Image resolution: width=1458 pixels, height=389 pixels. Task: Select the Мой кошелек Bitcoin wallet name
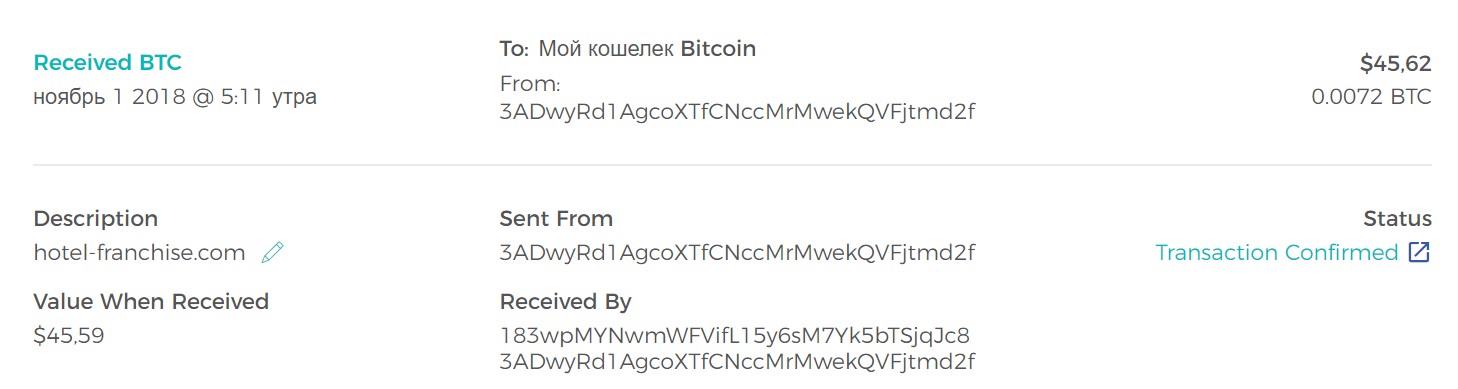(647, 49)
